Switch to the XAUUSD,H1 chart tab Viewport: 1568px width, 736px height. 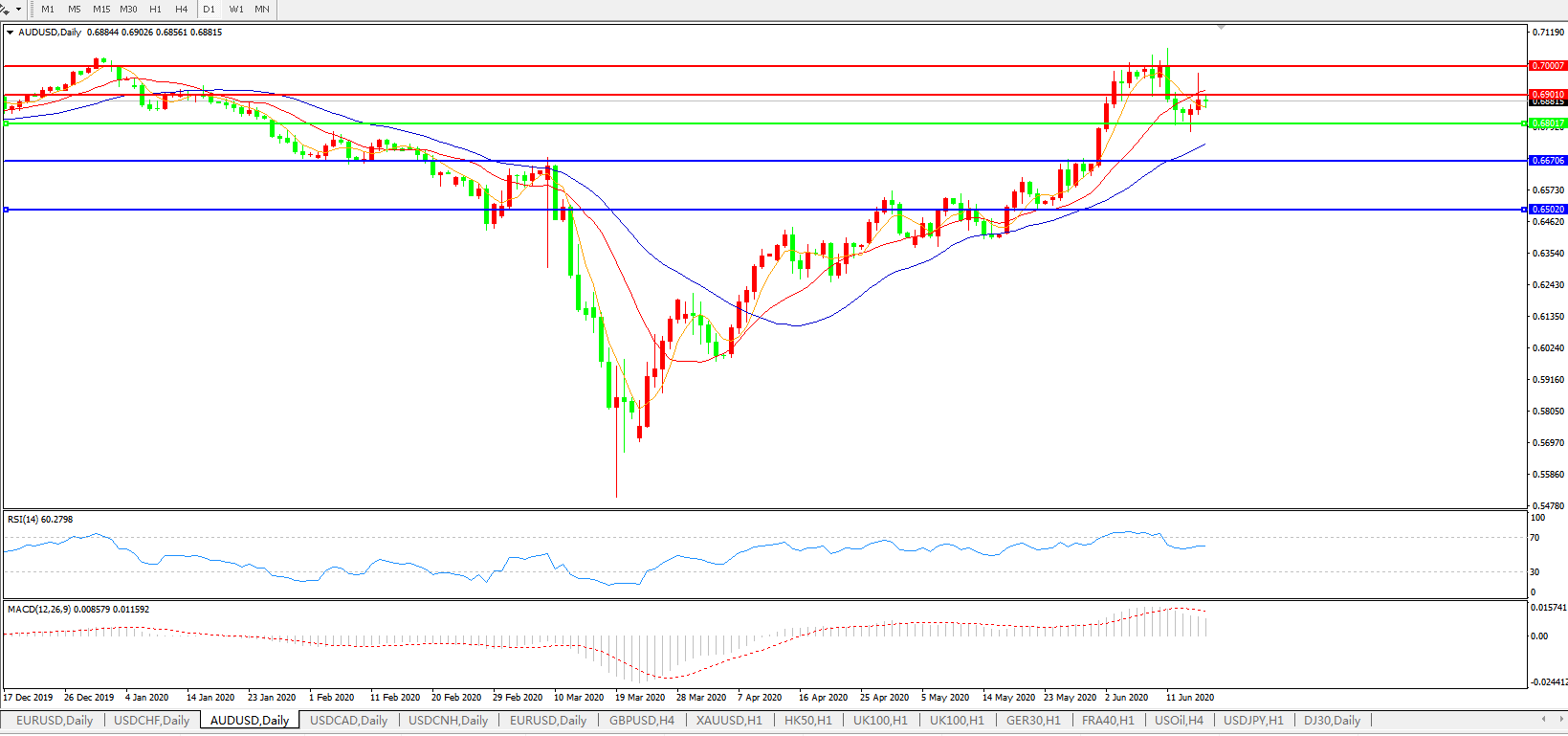[729, 721]
